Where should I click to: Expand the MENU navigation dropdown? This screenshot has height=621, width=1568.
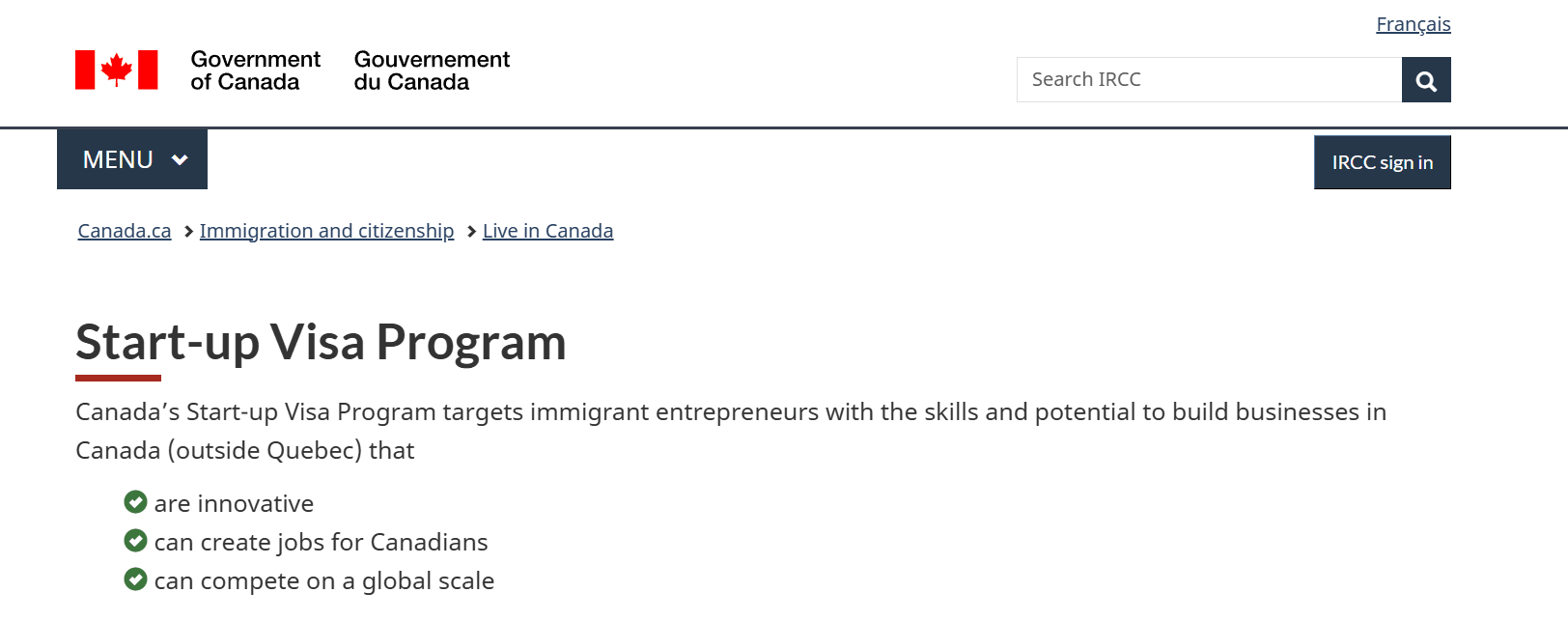(x=131, y=158)
